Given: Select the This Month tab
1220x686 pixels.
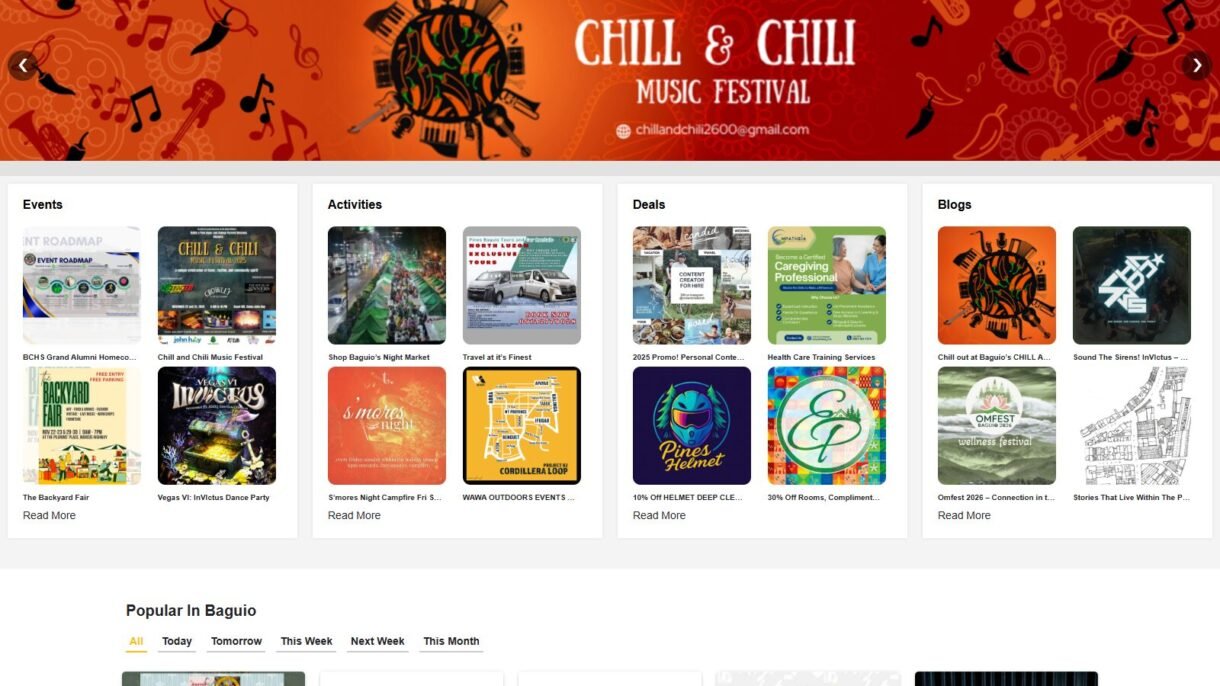Looking at the screenshot, I should click(451, 642).
